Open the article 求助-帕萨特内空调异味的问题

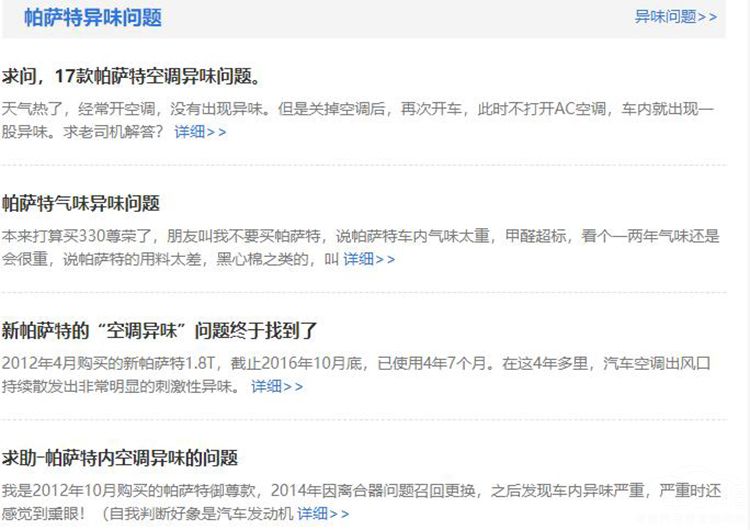(x=120, y=458)
